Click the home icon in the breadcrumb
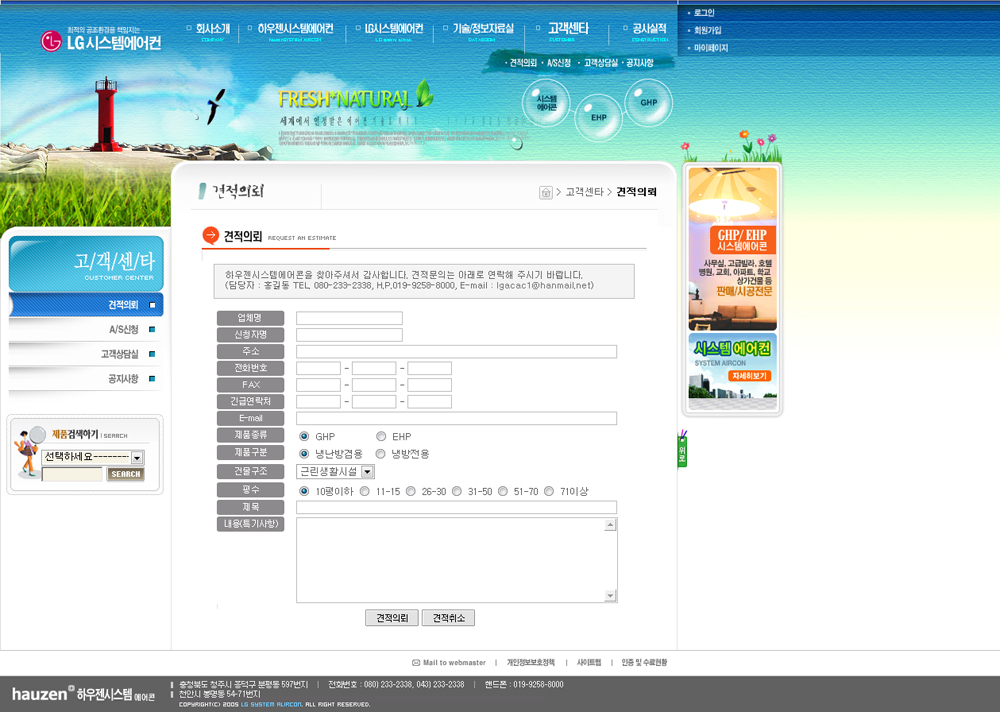1000x712 pixels. tap(546, 192)
